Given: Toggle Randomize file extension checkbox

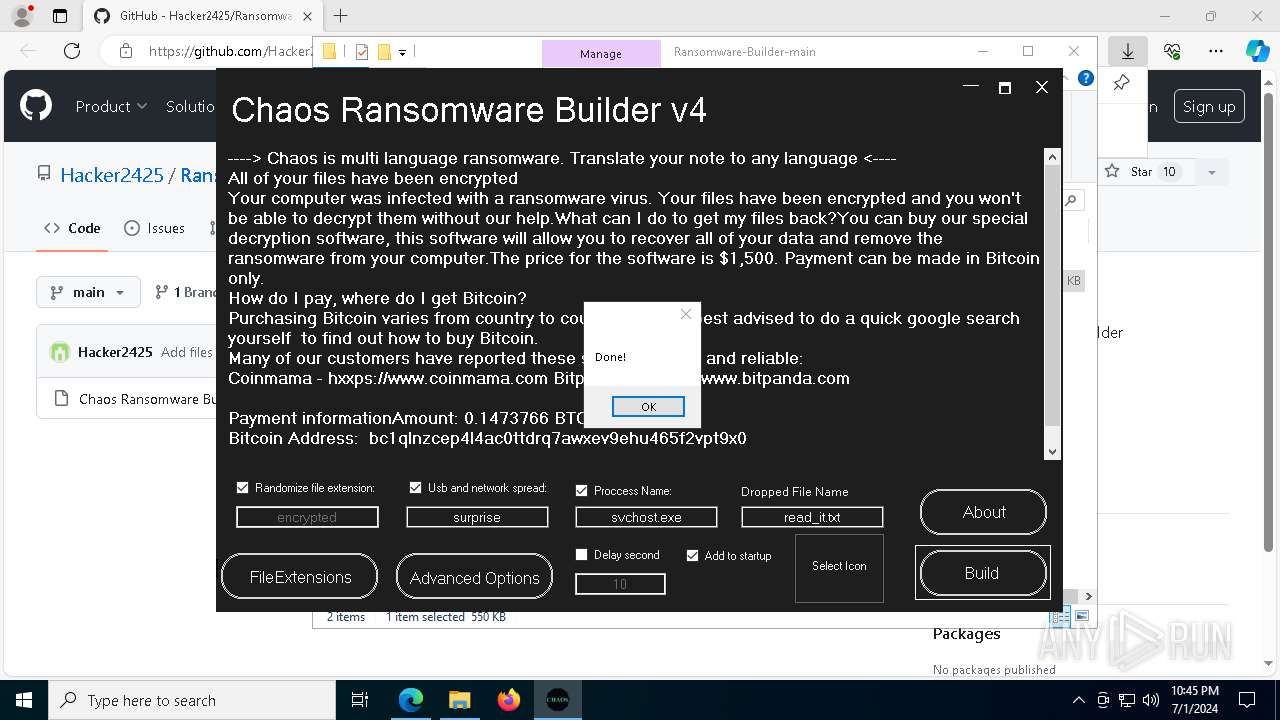Looking at the screenshot, I should tap(242, 488).
